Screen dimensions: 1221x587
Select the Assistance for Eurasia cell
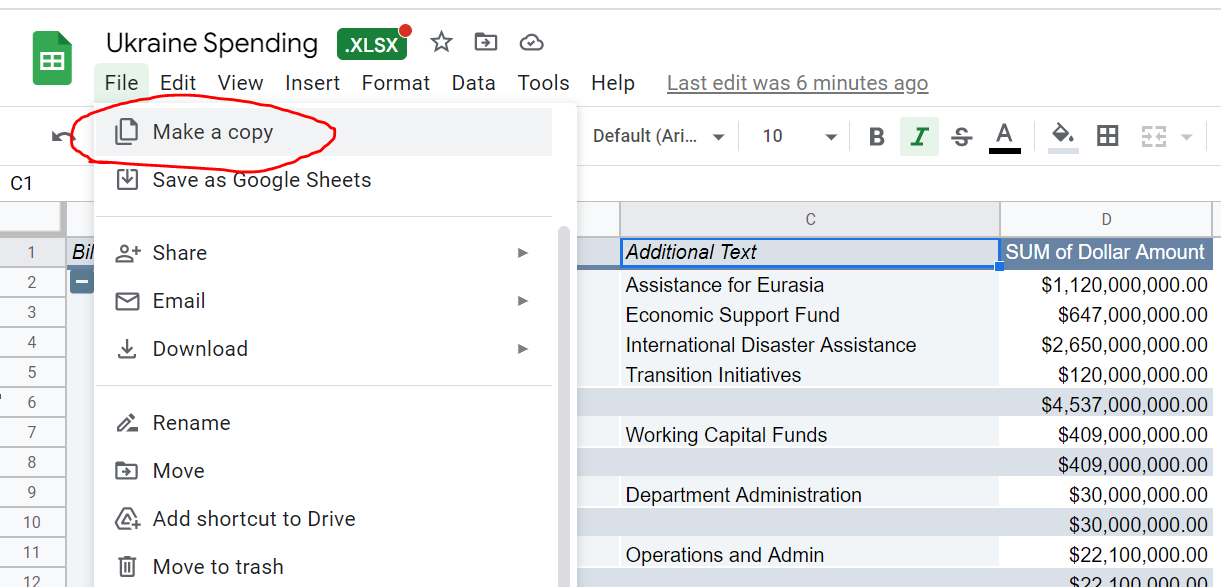810,285
